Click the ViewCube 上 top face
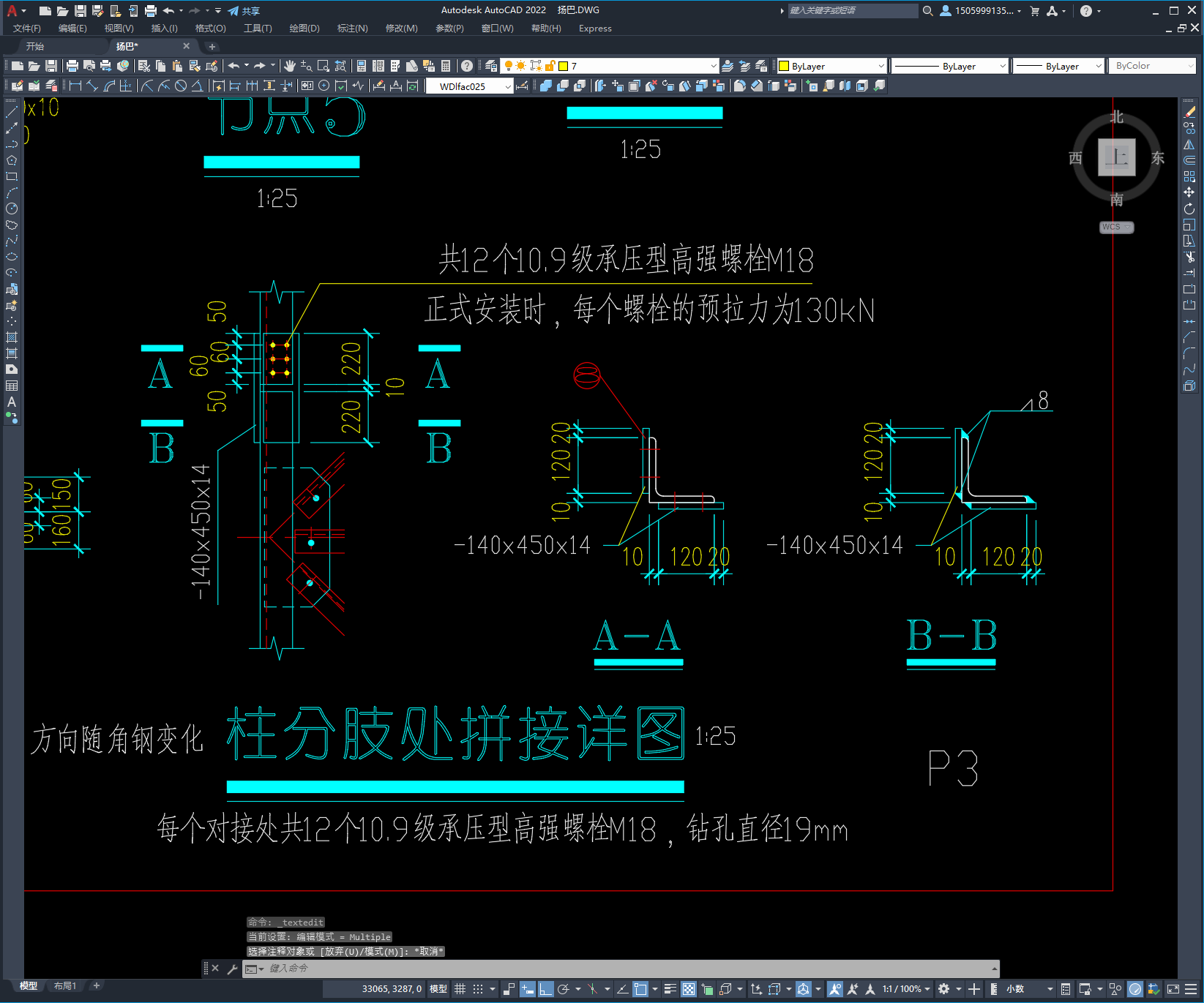This screenshot has height=1003, width=1204. coord(1116,157)
